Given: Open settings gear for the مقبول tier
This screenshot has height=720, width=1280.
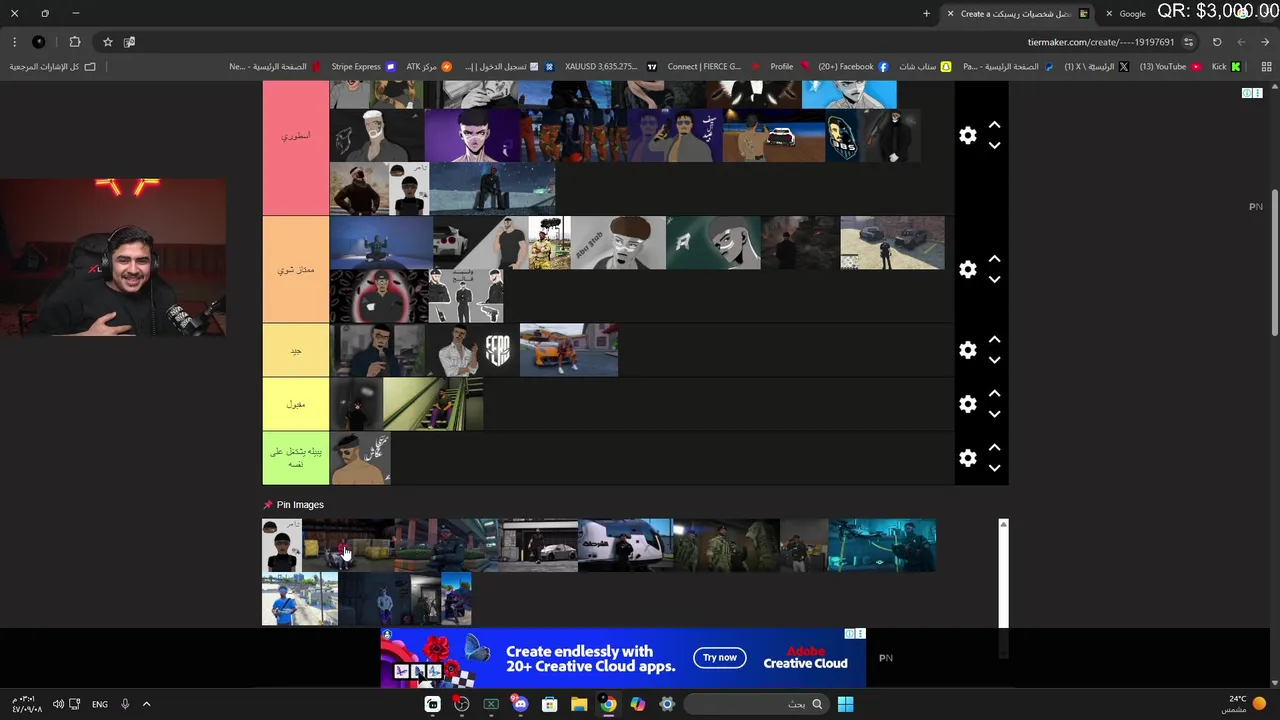Looking at the screenshot, I should 967,404.
